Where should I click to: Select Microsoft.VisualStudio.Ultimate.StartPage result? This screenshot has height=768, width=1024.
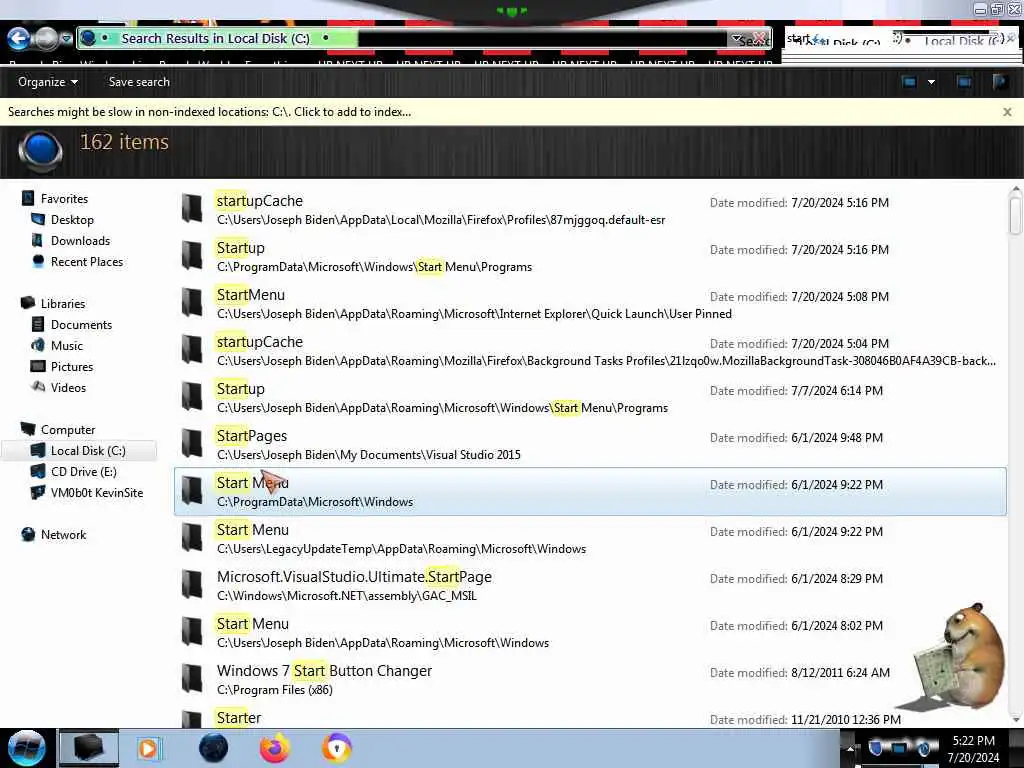click(x=590, y=585)
